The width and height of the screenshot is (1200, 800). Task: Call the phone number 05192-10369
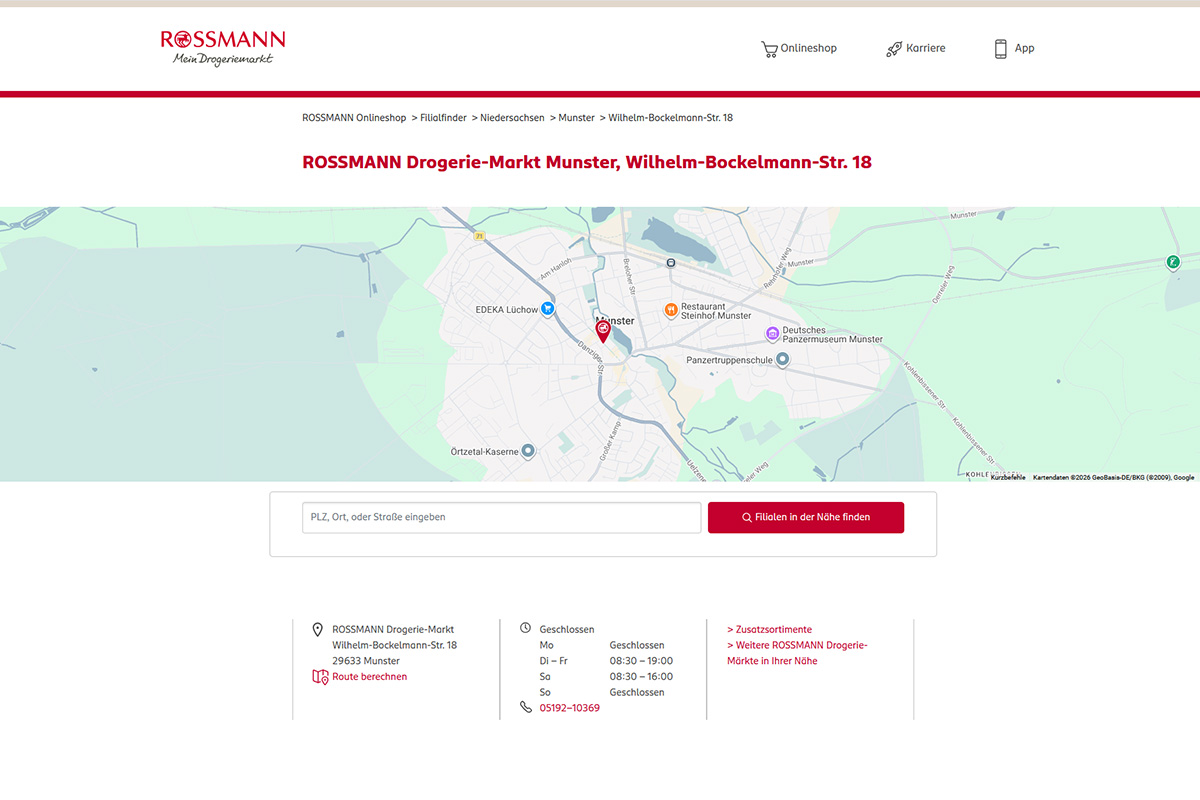[570, 708]
